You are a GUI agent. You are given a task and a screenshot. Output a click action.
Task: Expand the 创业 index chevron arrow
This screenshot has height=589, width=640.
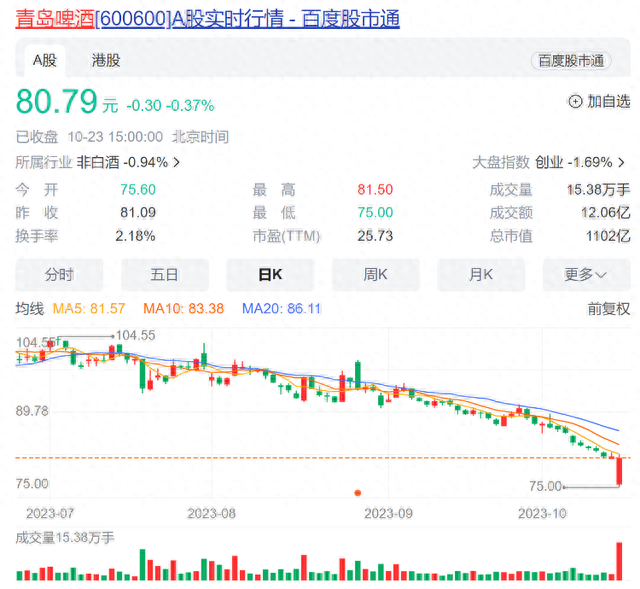622,162
